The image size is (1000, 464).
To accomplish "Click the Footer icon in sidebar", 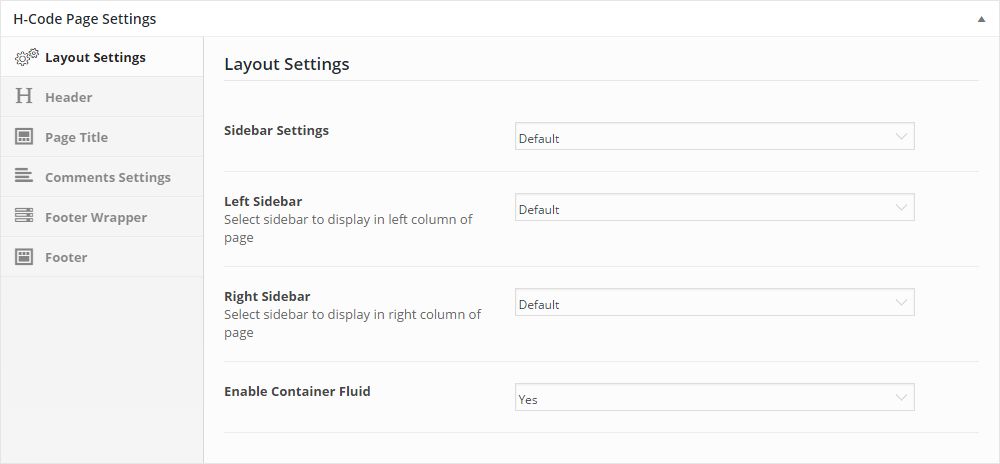I will click(x=24, y=257).
